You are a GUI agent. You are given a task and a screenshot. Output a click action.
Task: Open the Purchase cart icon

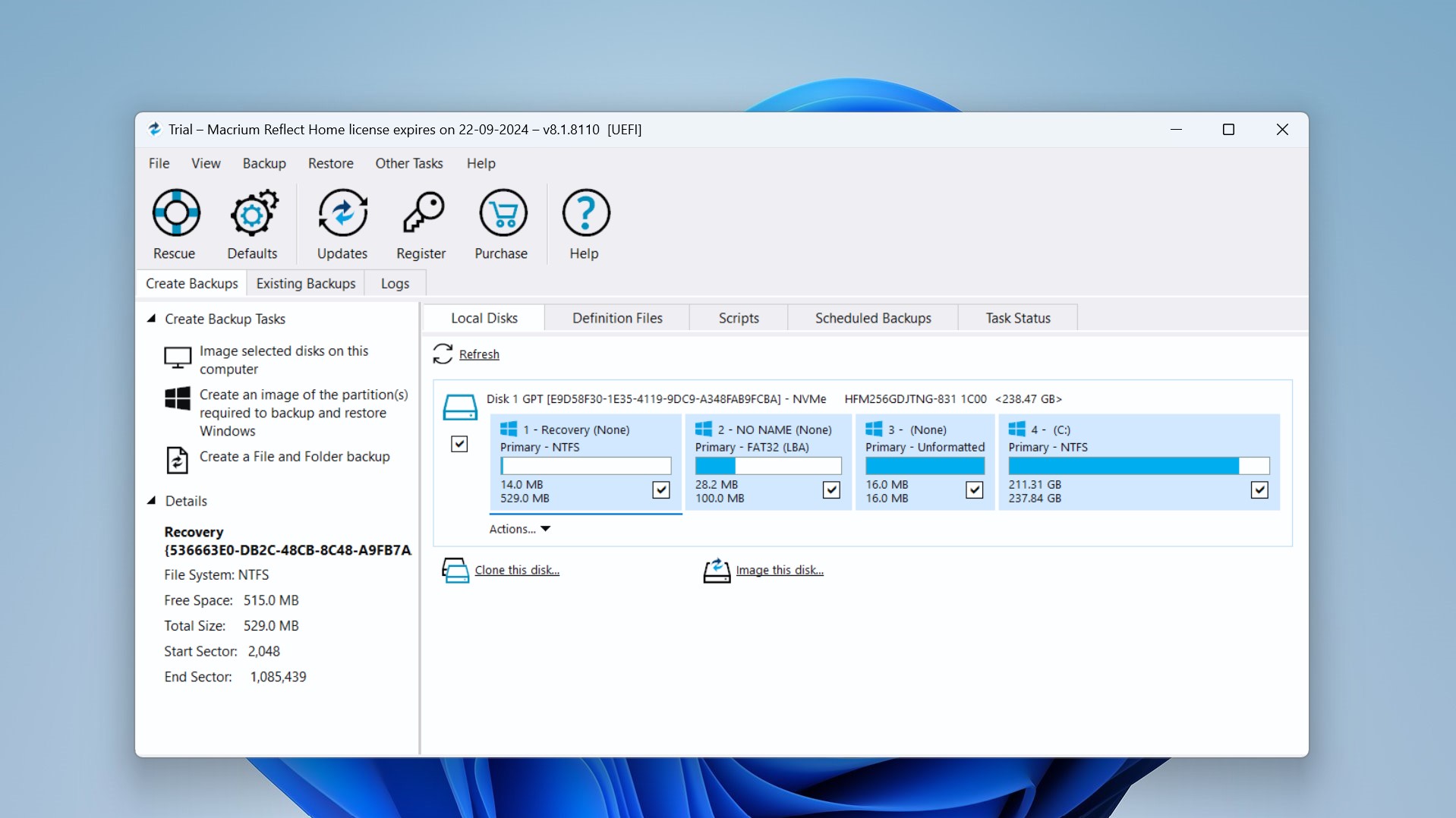pos(503,213)
